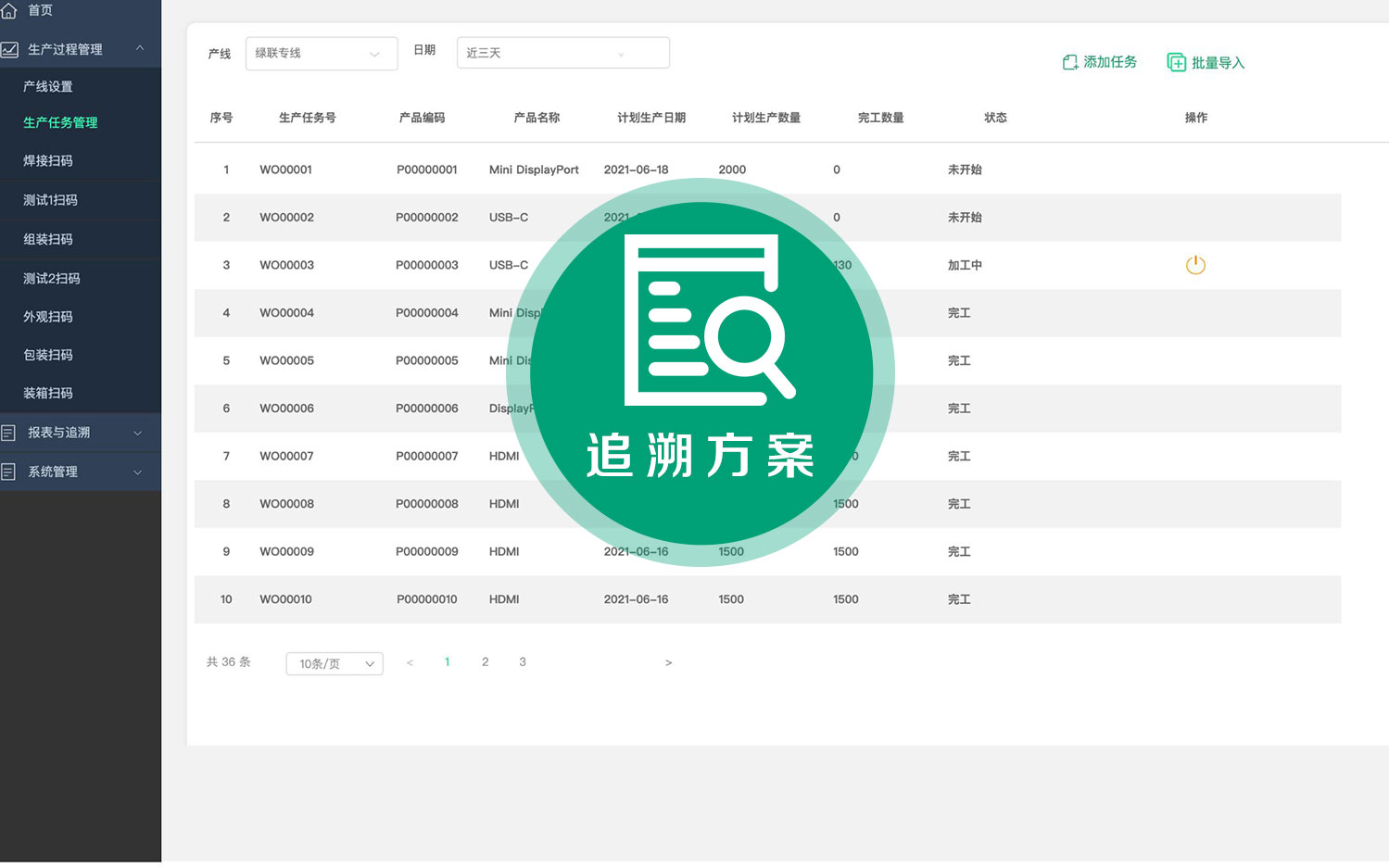1389x868 pixels.
Task: Open 包装扫码 from the sidebar menu
Action: click(48, 355)
